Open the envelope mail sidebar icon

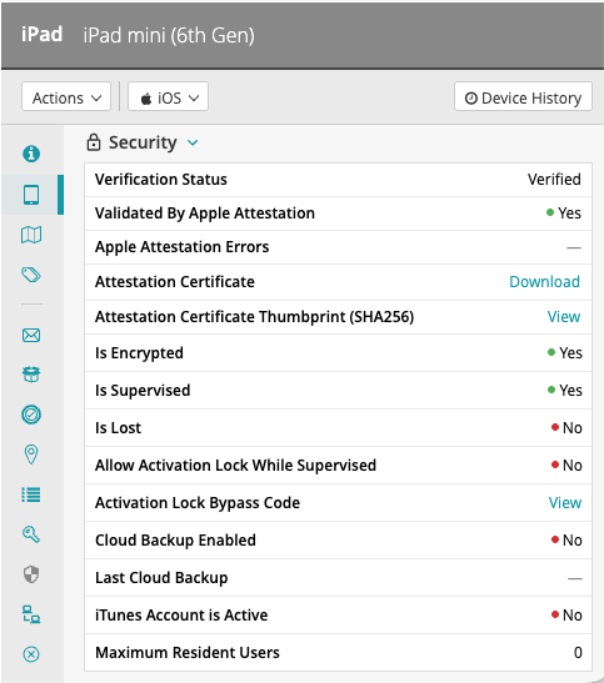[x=31, y=336]
